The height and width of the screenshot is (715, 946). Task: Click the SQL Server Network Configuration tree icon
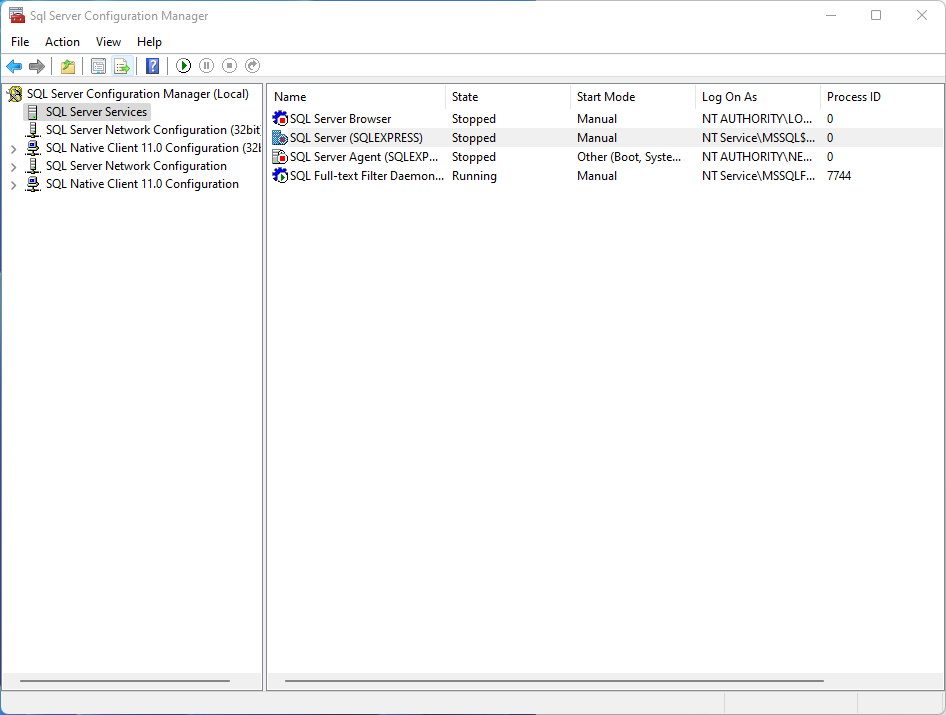coord(33,166)
